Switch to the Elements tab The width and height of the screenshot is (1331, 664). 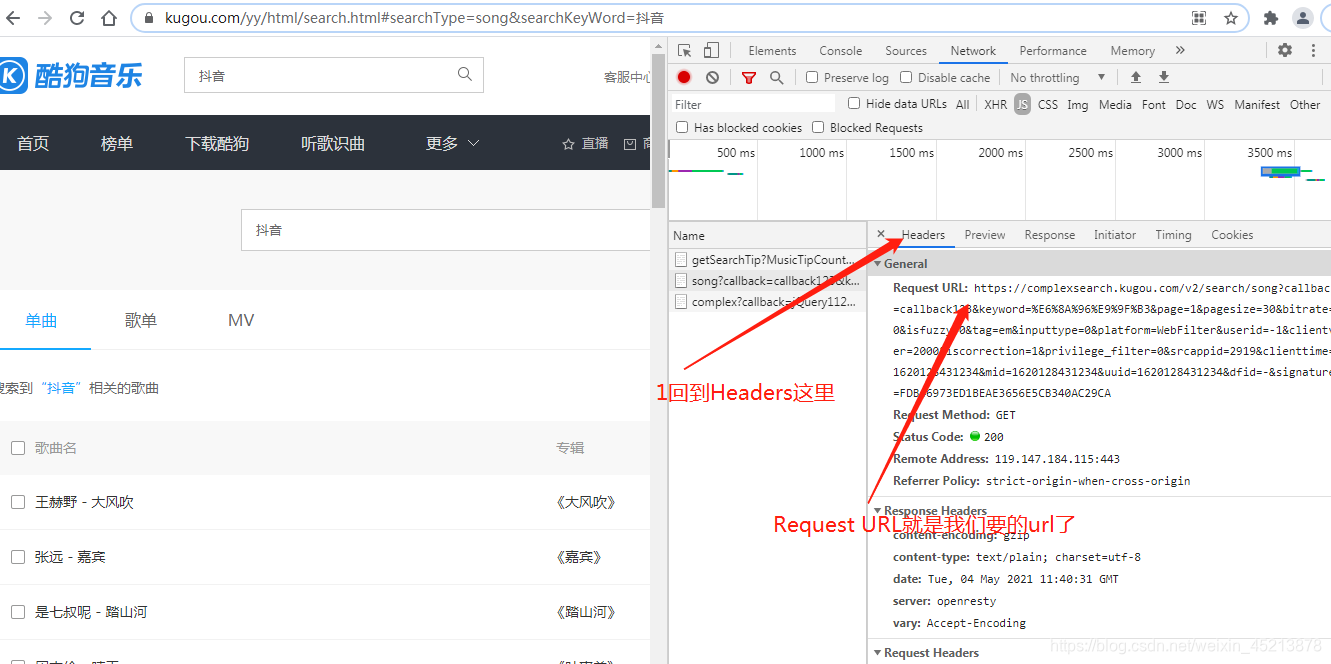click(772, 50)
